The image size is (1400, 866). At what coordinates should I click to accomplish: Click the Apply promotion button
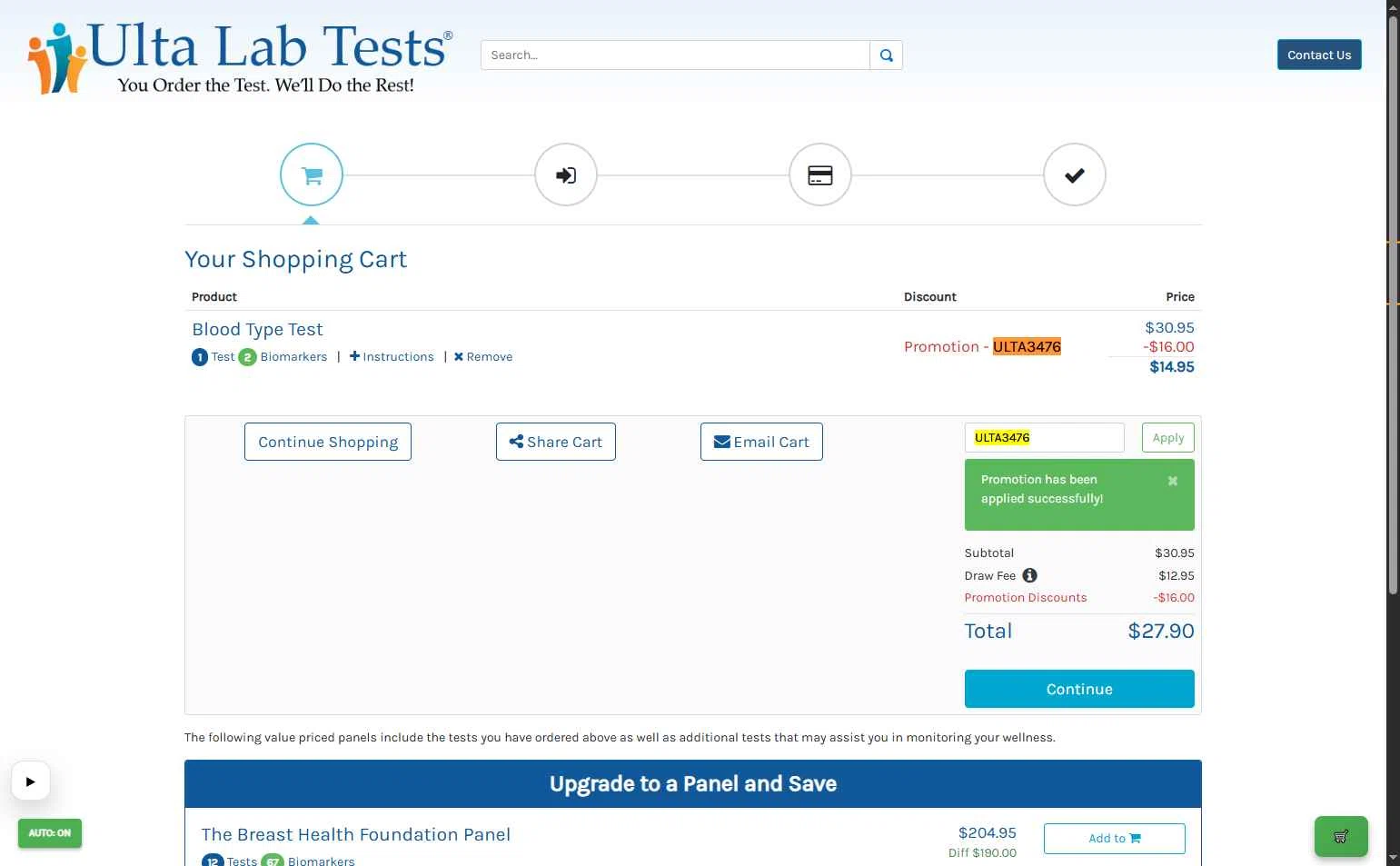[1168, 438]
